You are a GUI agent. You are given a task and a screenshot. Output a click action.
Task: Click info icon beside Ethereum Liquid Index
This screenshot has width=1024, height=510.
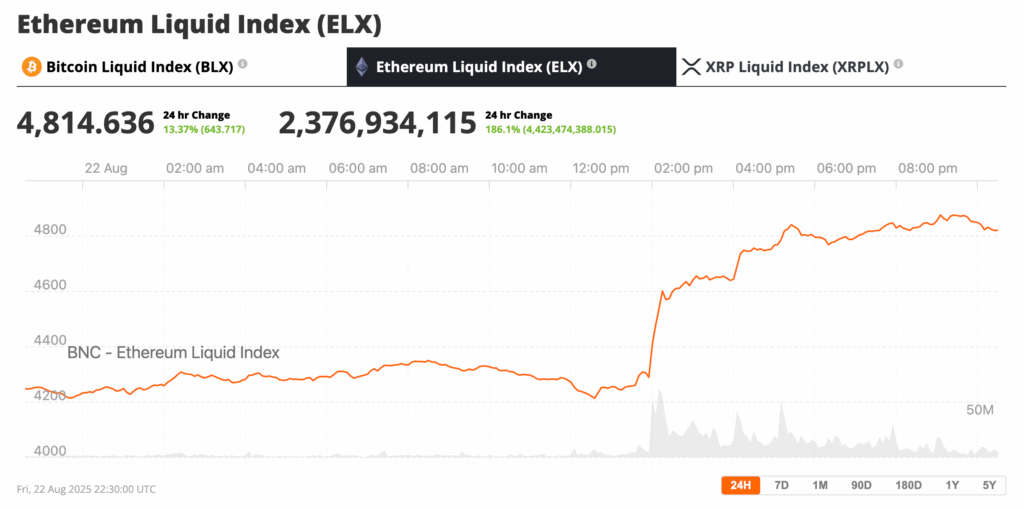[592, 65]
